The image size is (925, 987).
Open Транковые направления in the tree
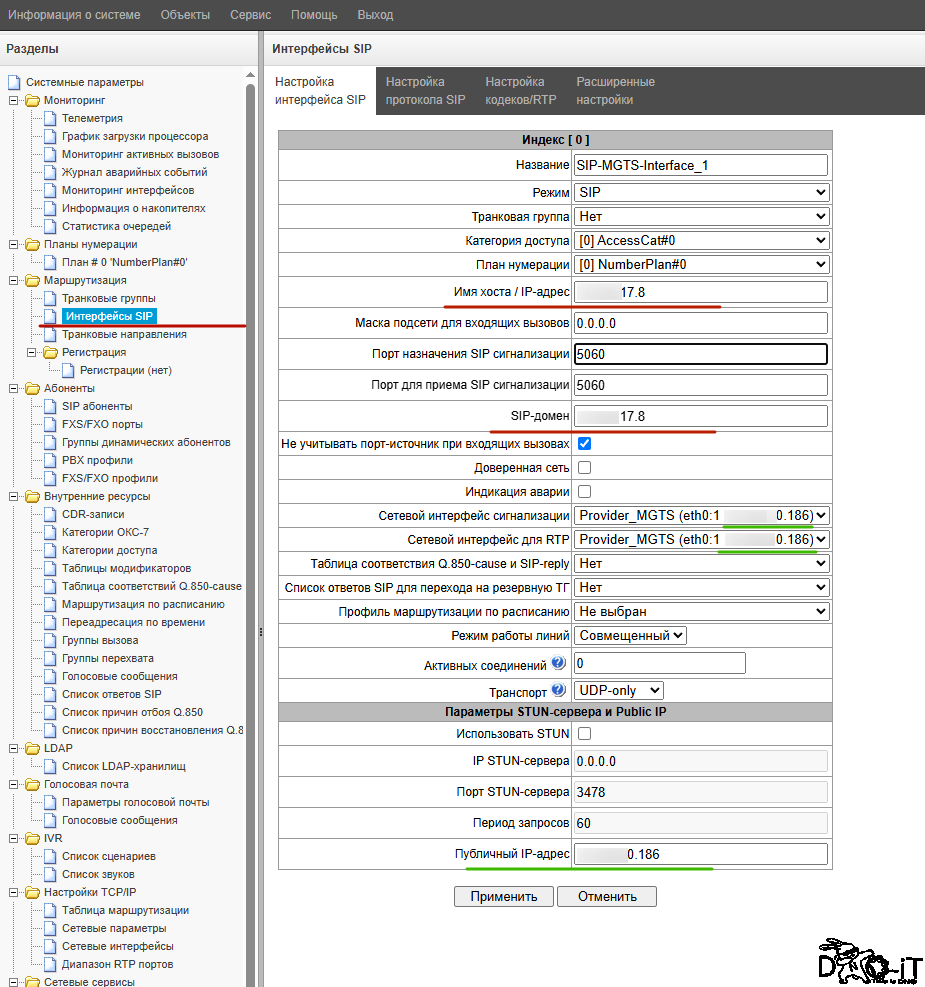[124, 334]
